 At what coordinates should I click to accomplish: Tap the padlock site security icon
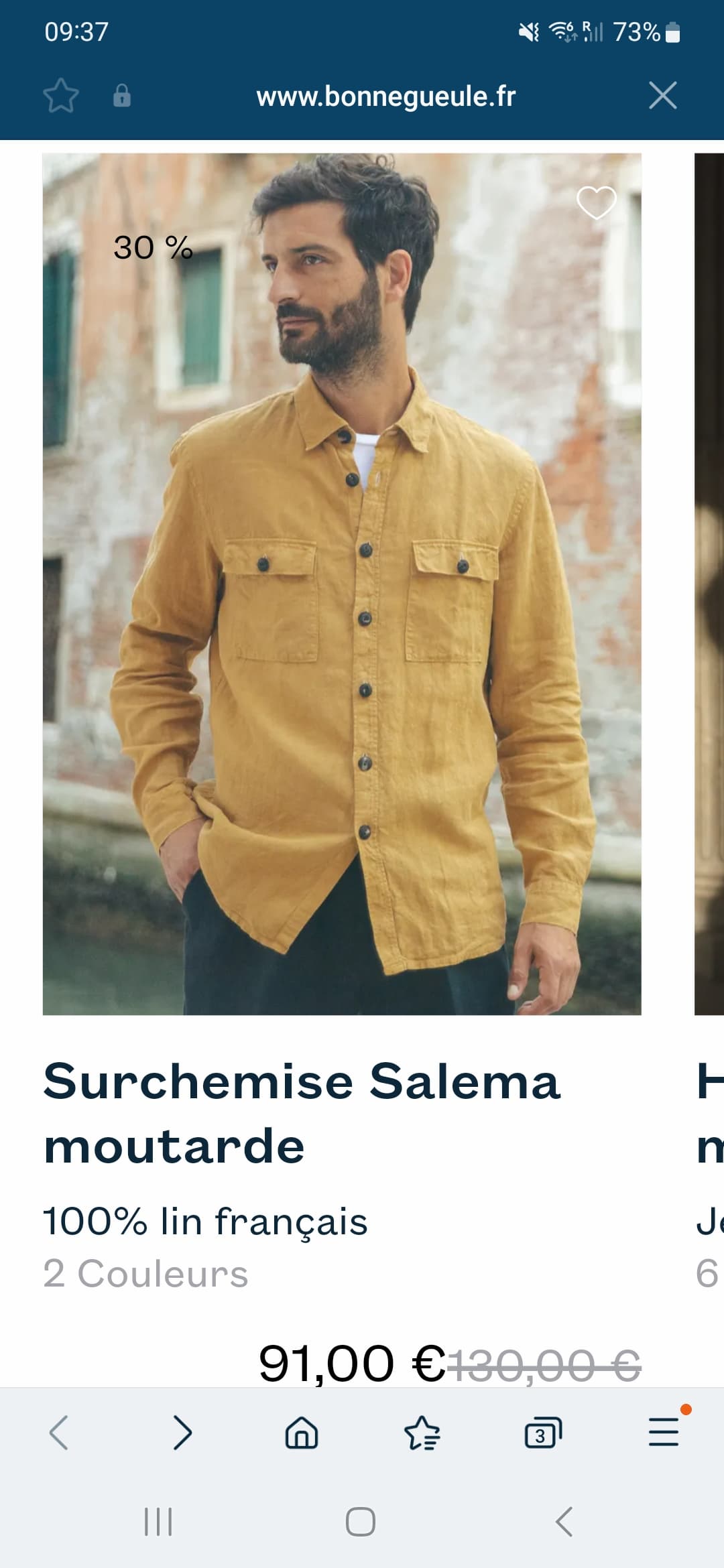(122, 95)
